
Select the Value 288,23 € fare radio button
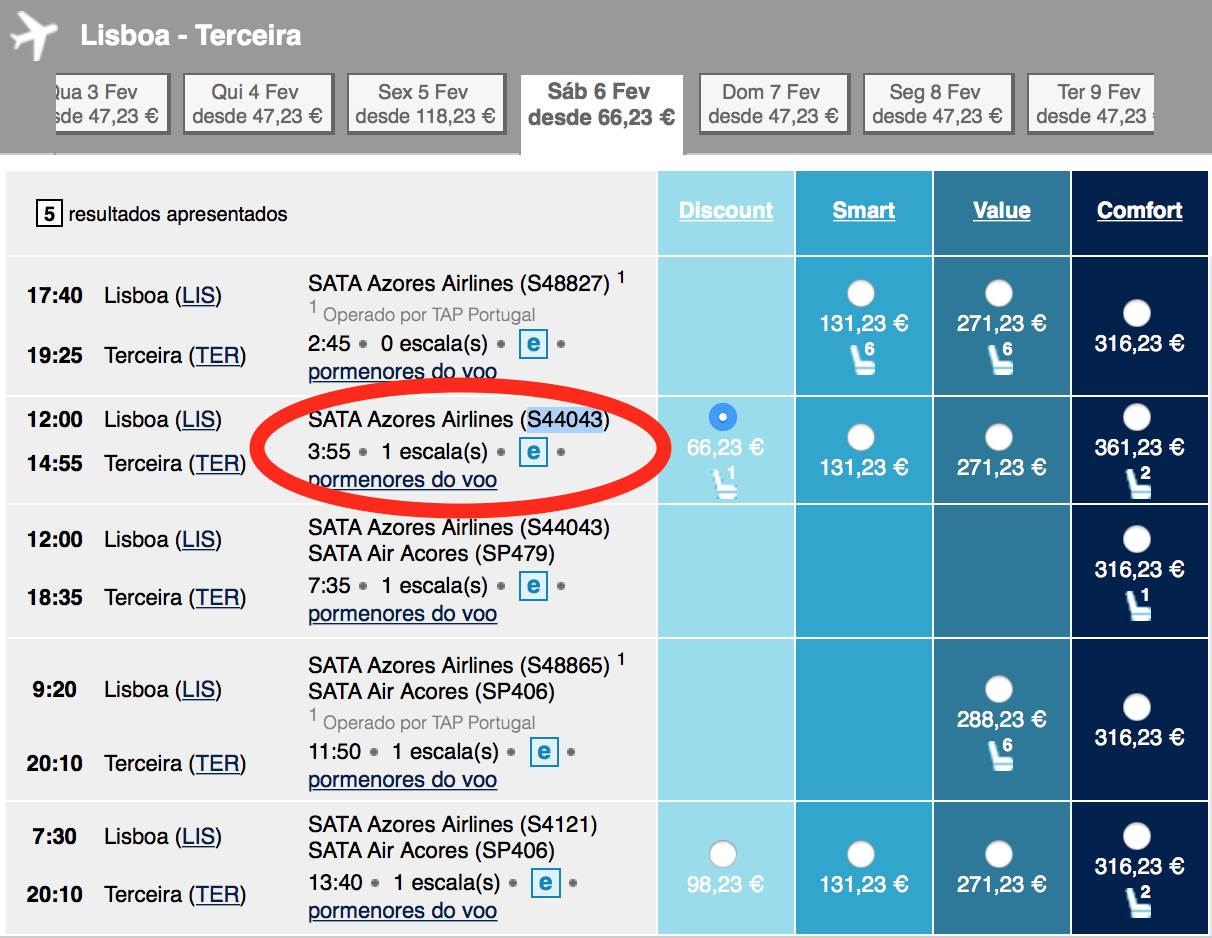998,689
